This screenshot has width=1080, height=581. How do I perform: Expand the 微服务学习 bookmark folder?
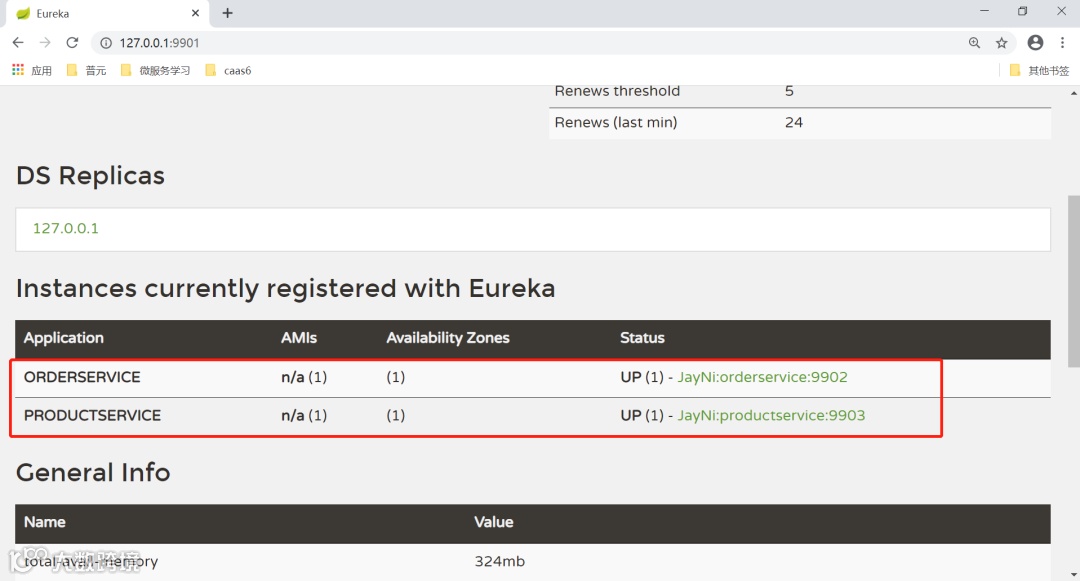(155, 70)
